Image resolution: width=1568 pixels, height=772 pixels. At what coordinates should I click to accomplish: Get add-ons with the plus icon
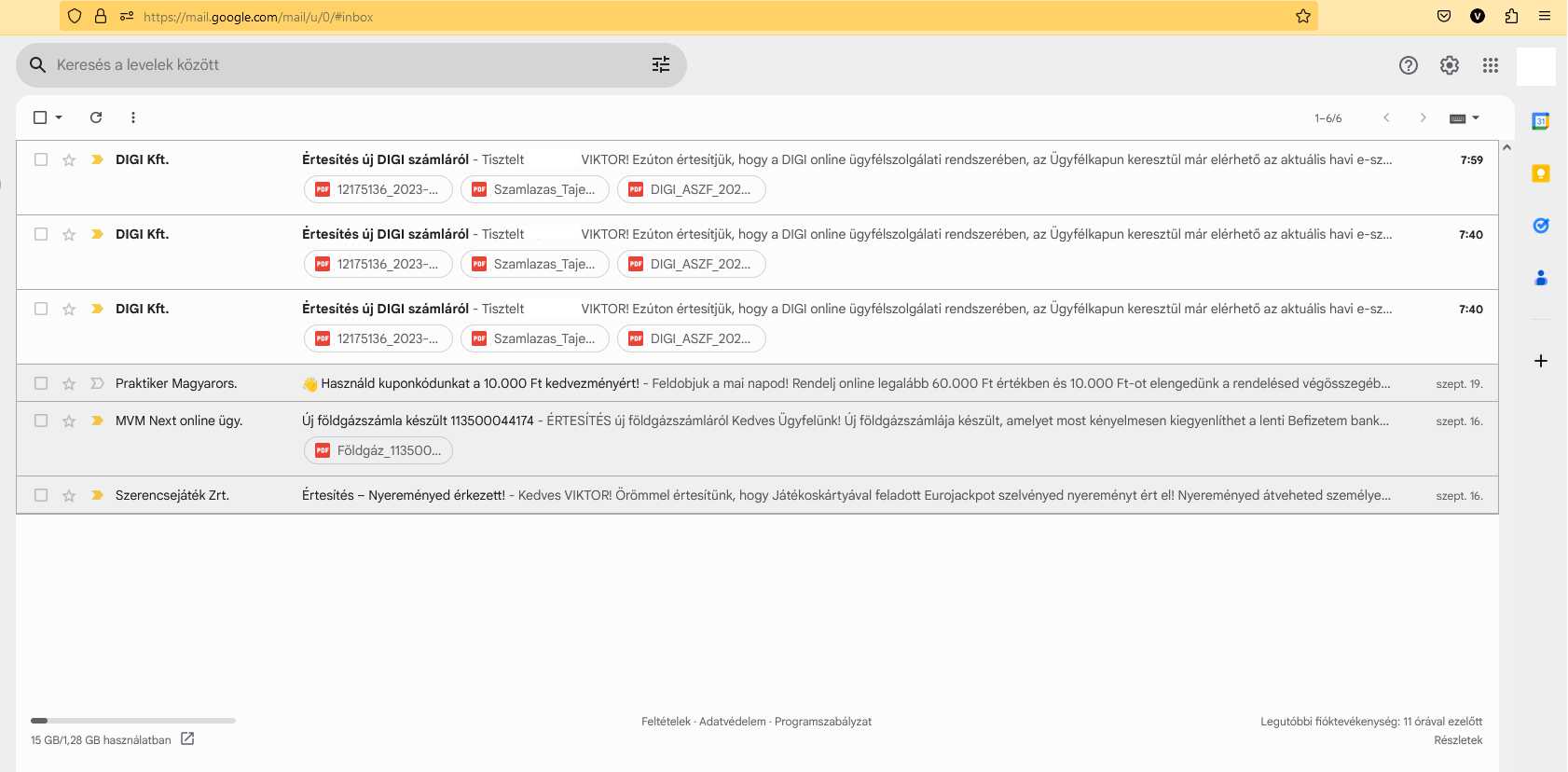[1541, 361]
